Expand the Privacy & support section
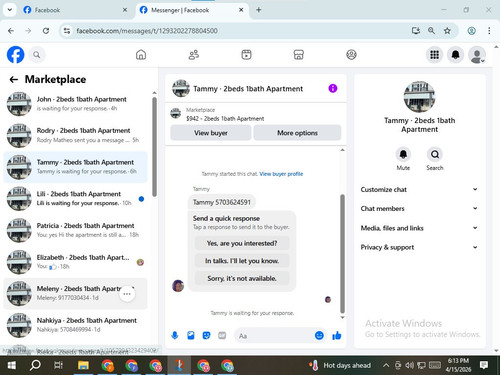500x375 pixels. 419,247
